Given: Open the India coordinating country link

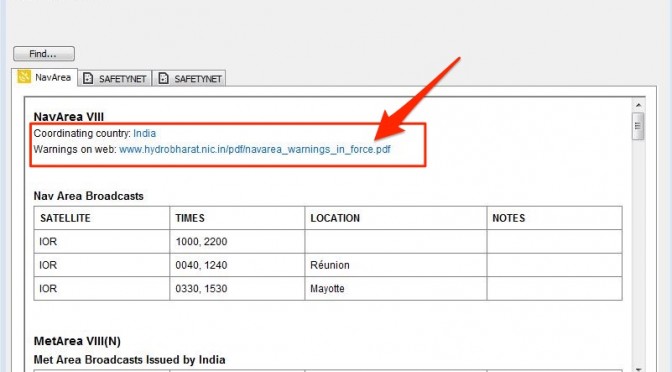Looking at the screenshot, I should [x=144, y=133].
